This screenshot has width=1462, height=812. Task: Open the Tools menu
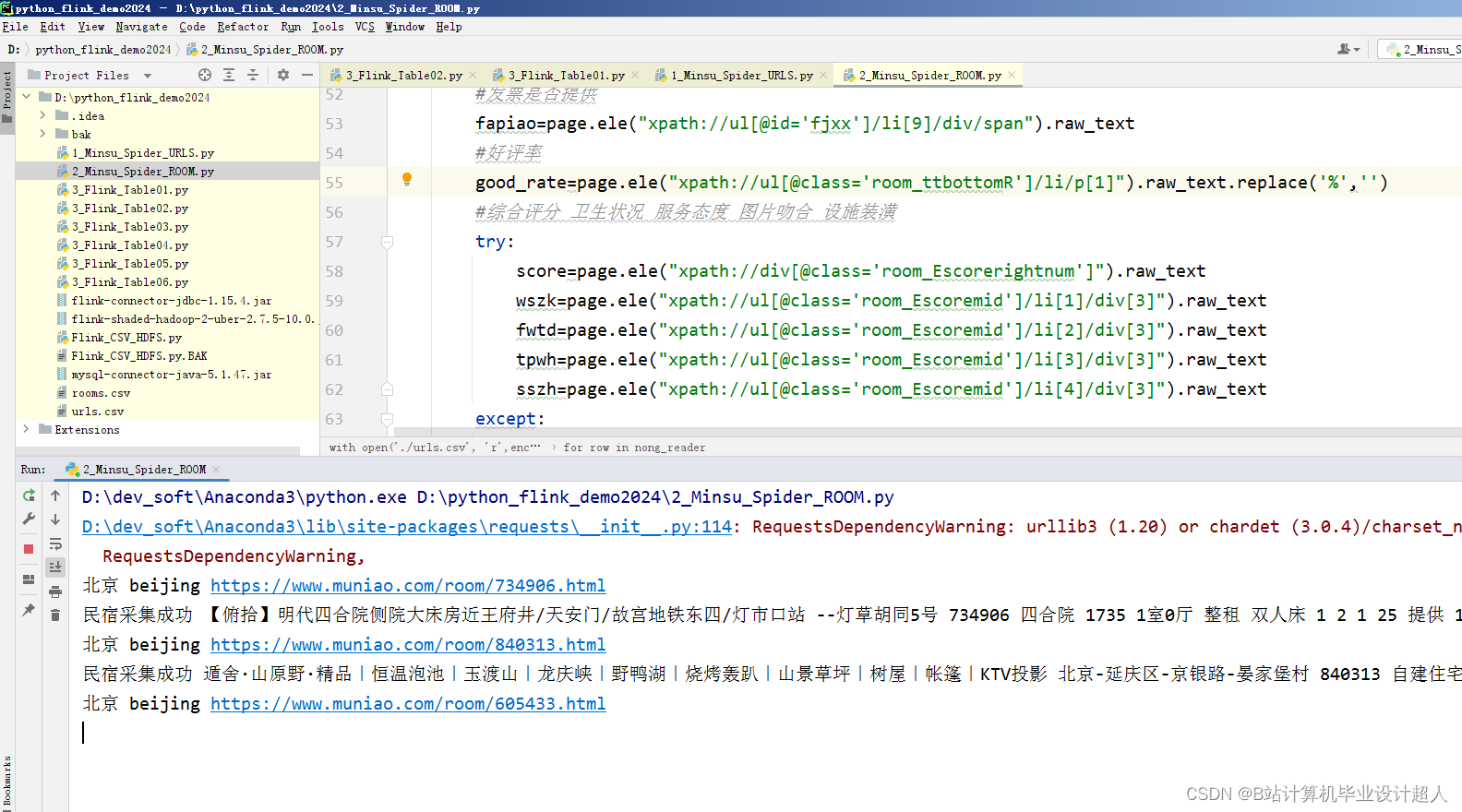click(328, 27)
